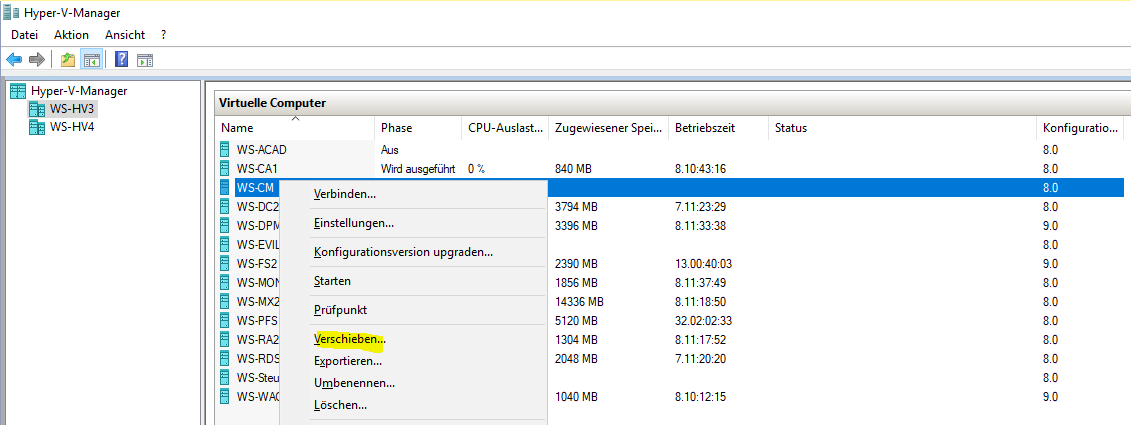This screenshot has width=1131, height=425.
Task: Click the VM icon beside WS-RA2
Action: pos(226,339)
